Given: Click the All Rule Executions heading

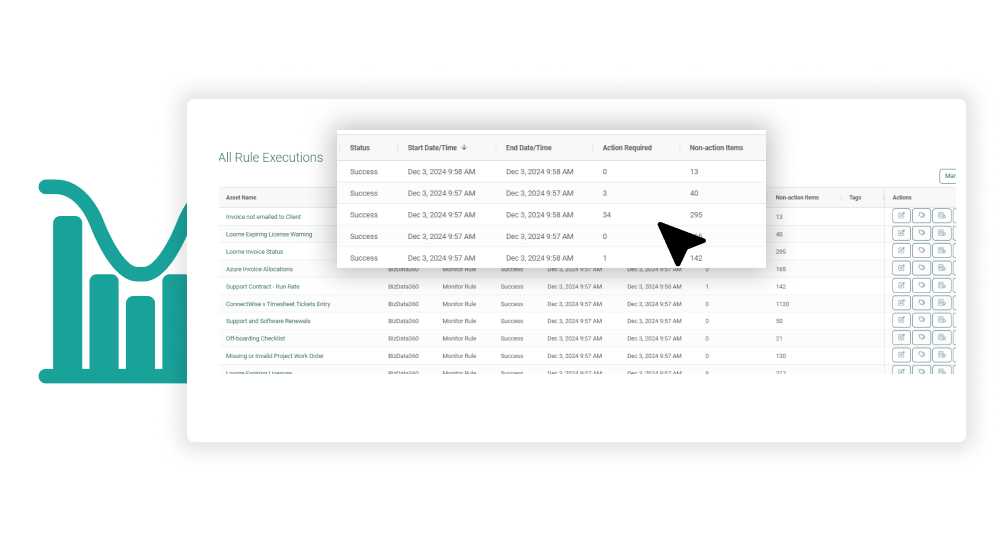Looking at the screenshot, I should click(270, 157).
